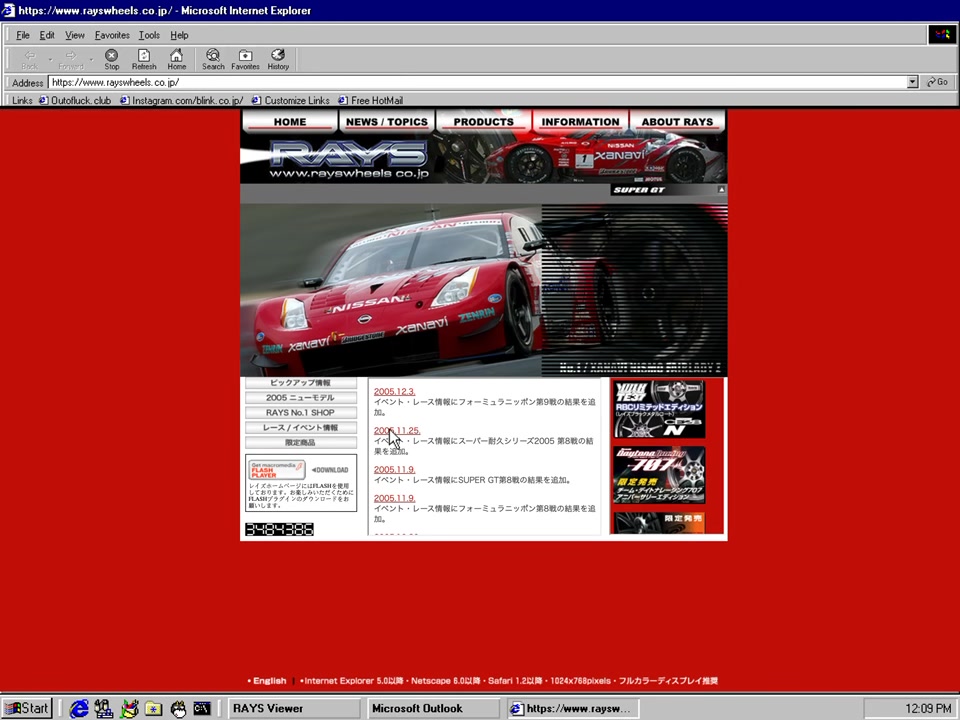
Task: Click the ピックアップ情報 sidebar button
Action: click(x=301, y=383)
